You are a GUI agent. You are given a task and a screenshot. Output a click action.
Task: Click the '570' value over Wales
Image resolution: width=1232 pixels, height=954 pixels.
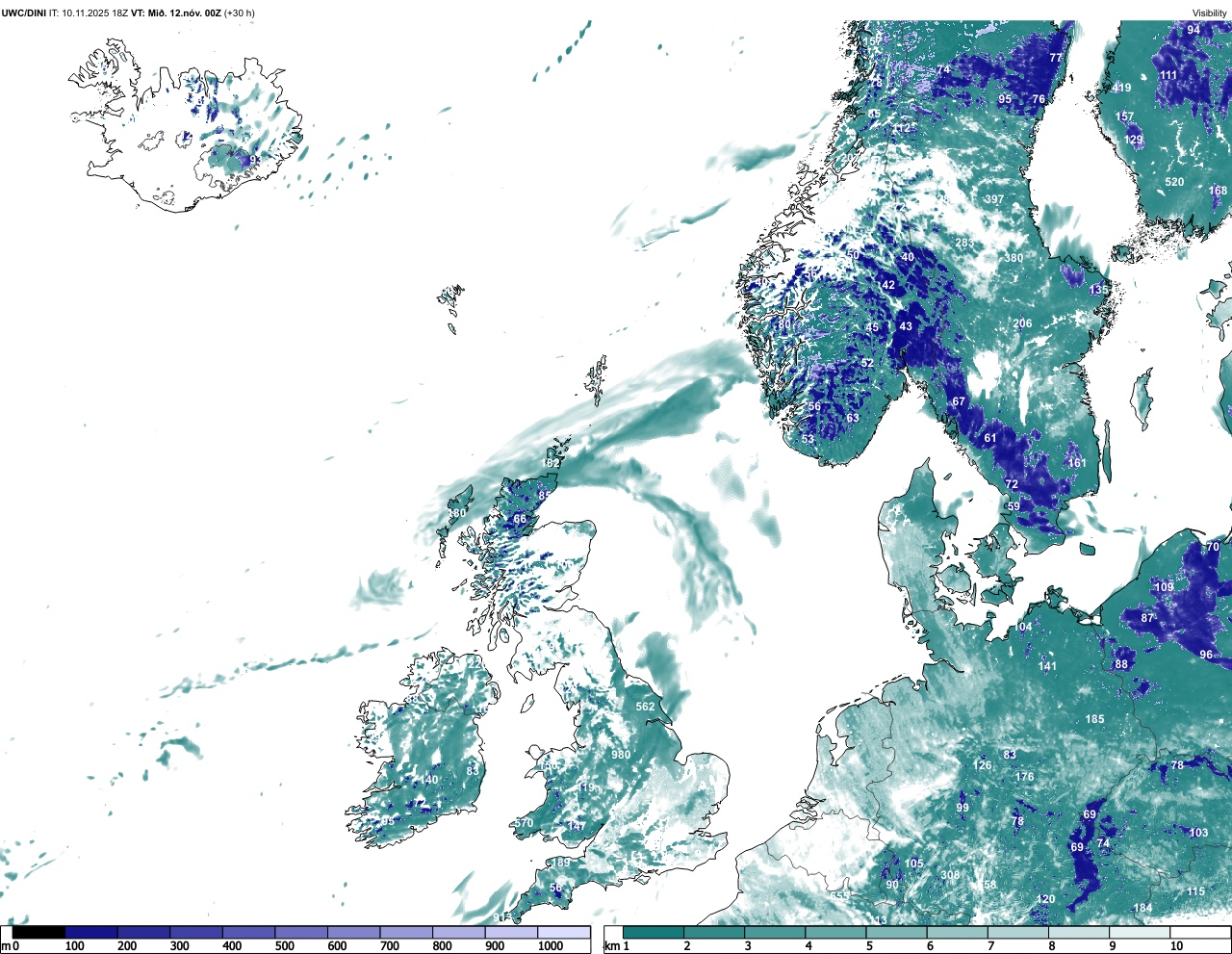tap(524, 823)
